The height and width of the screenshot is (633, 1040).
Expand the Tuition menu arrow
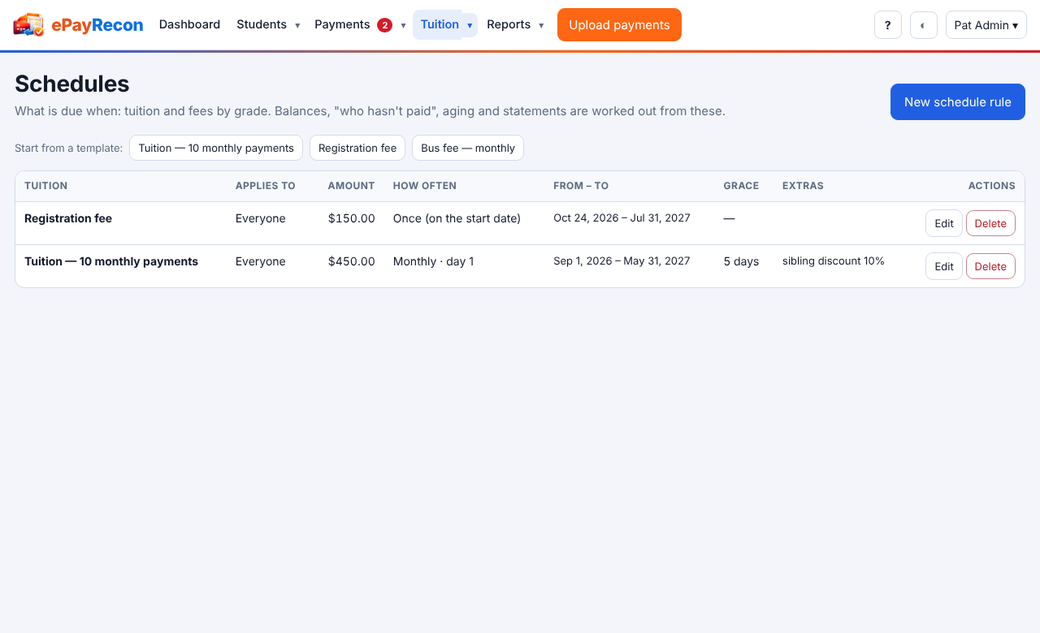tap(470, 25)
